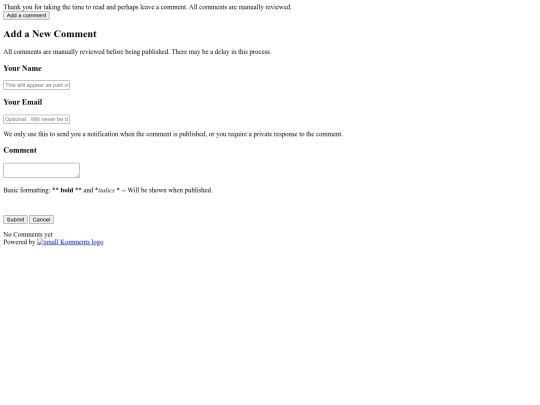Click the "Powered by" text
The height and width of the screenshot is (405, 540).
19,242
